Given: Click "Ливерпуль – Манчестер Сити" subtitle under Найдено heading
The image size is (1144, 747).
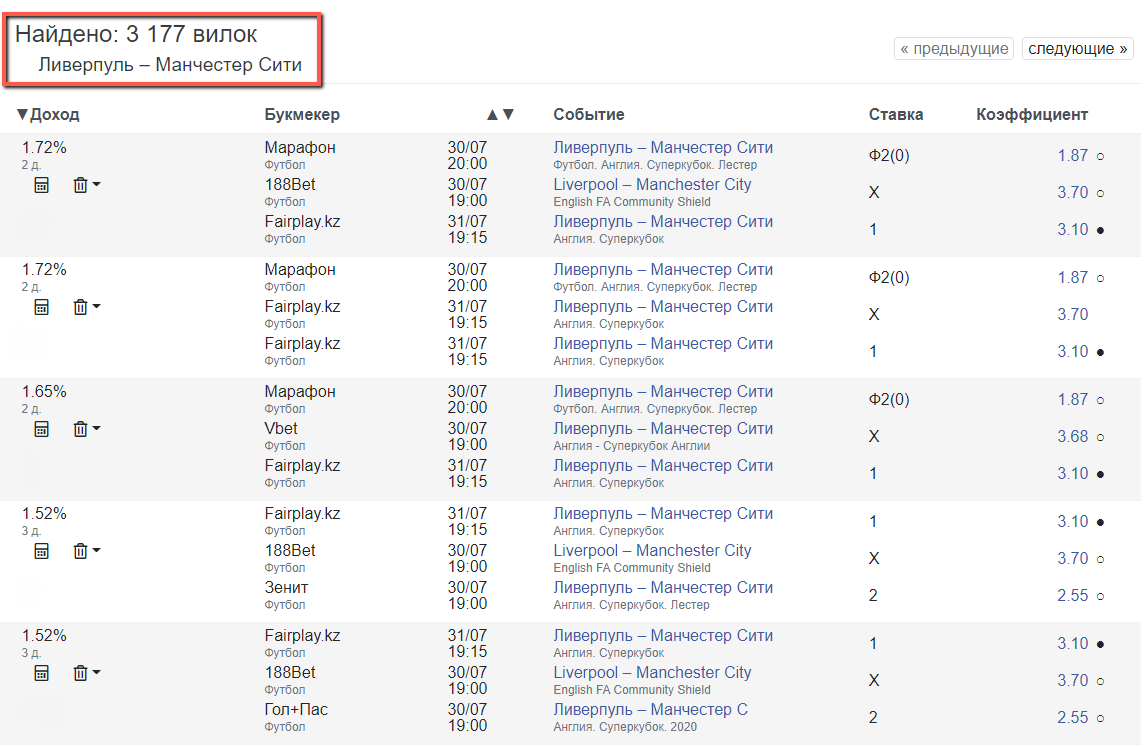Looking at the screenshot, I should (x=170, y=65).
